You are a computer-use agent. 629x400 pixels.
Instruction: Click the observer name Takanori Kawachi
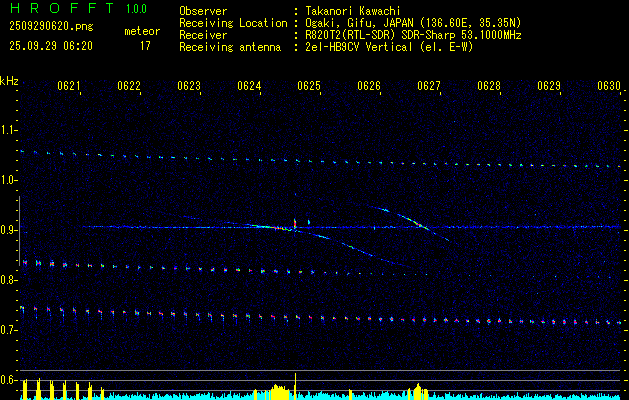(x=353, y=11)
